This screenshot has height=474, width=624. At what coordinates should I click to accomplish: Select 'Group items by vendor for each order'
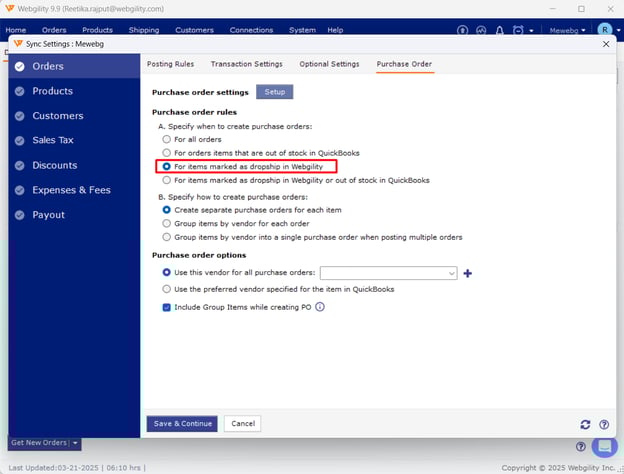[167, 224]
